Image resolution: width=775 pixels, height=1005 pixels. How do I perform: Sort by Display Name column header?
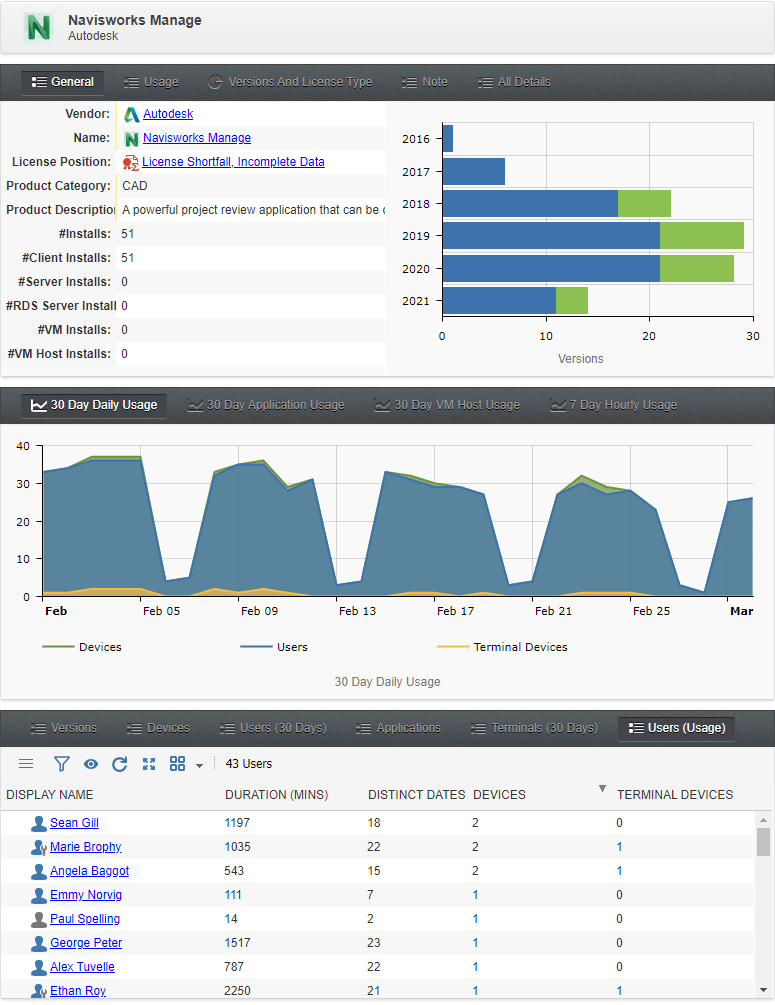pyautogui.click(x=49, y=795)
